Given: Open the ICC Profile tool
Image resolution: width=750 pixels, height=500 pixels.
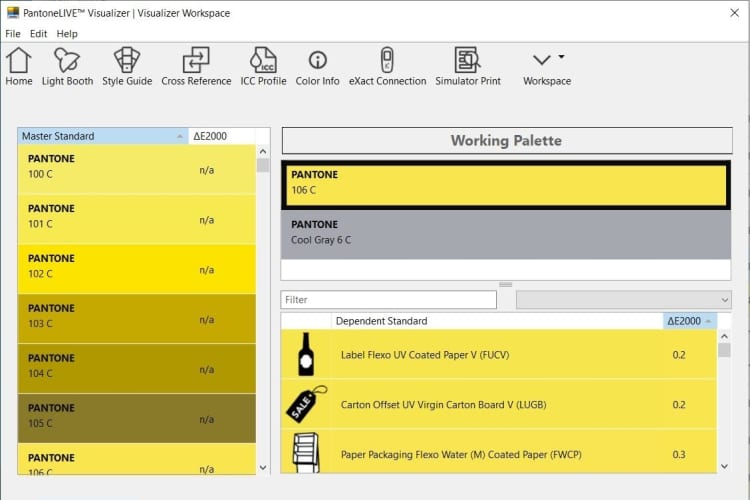Looking at the screenshot, I should point(263,67).
